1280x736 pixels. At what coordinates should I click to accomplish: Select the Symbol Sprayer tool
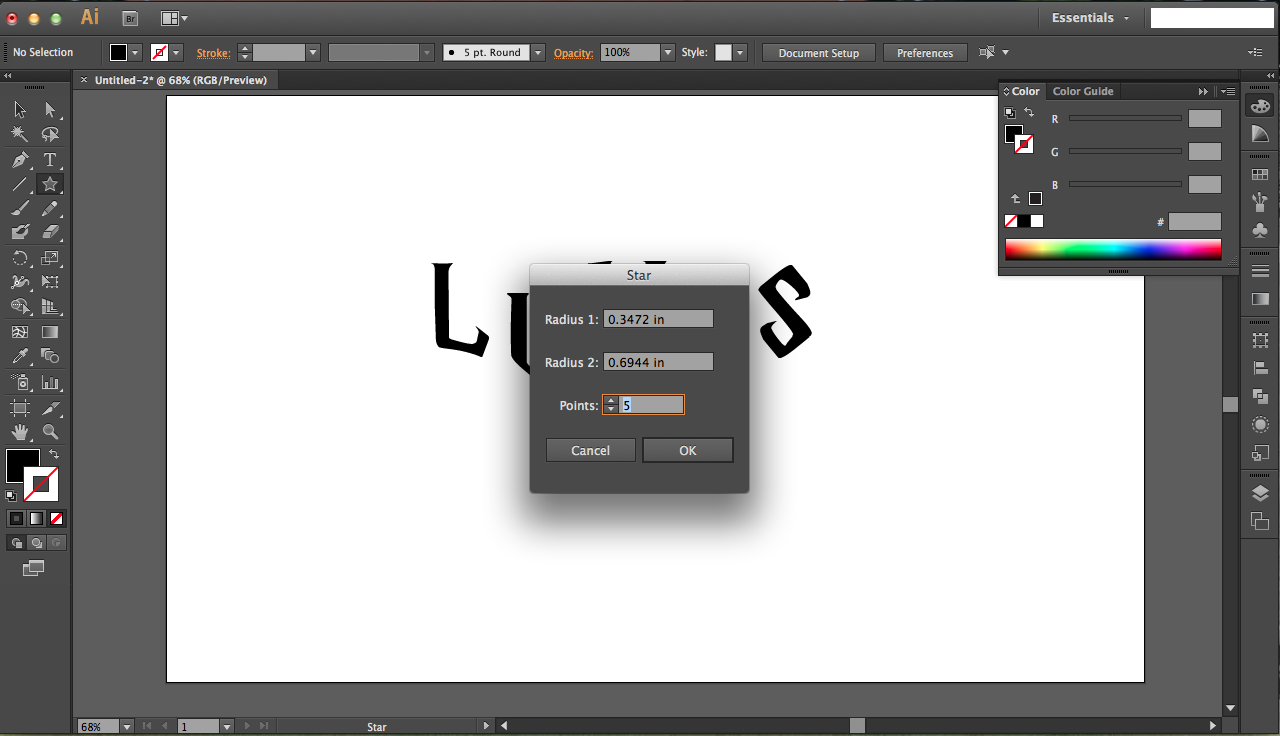pyautogui.click(x=20, y=382)
